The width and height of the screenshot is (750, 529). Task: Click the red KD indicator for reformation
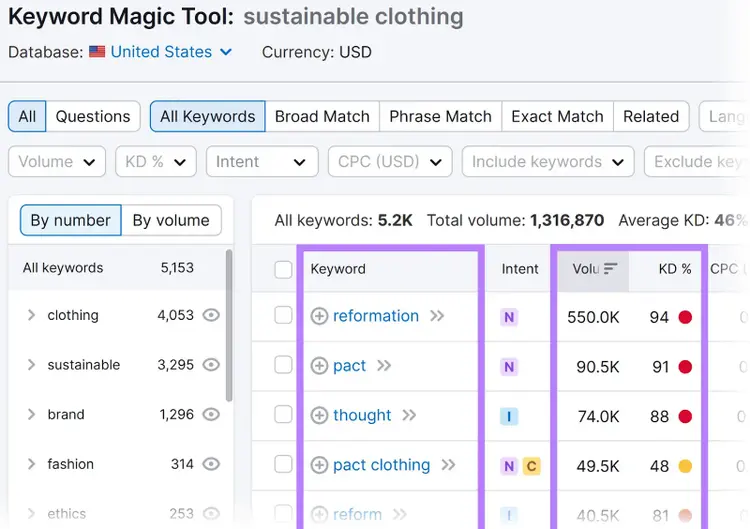point(685,317)
